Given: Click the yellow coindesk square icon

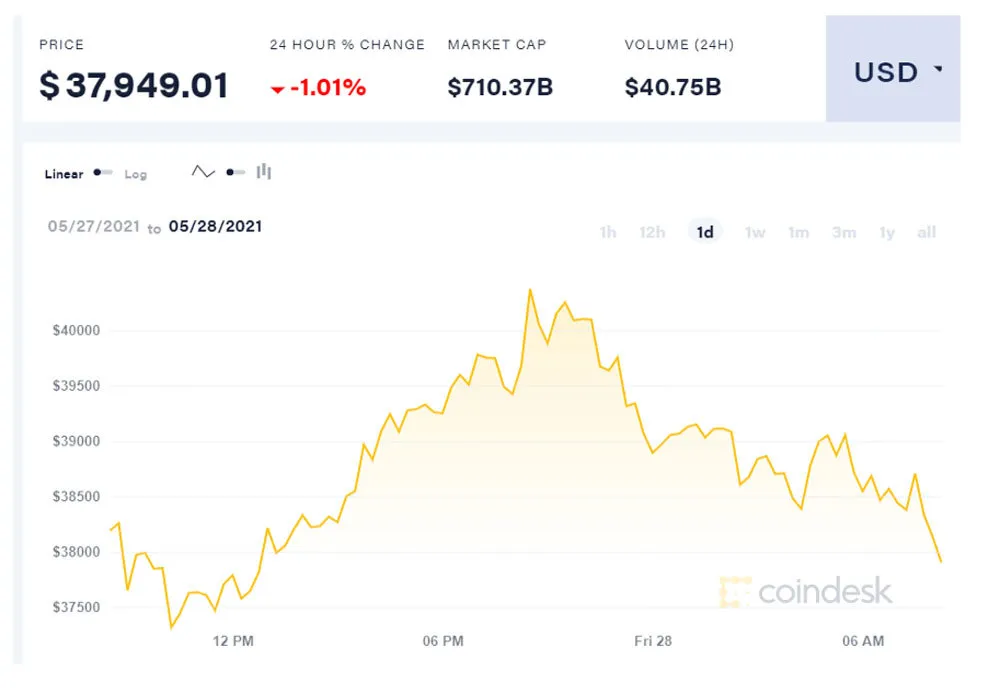Looking at the screenshot, I should tap(737, 592).
